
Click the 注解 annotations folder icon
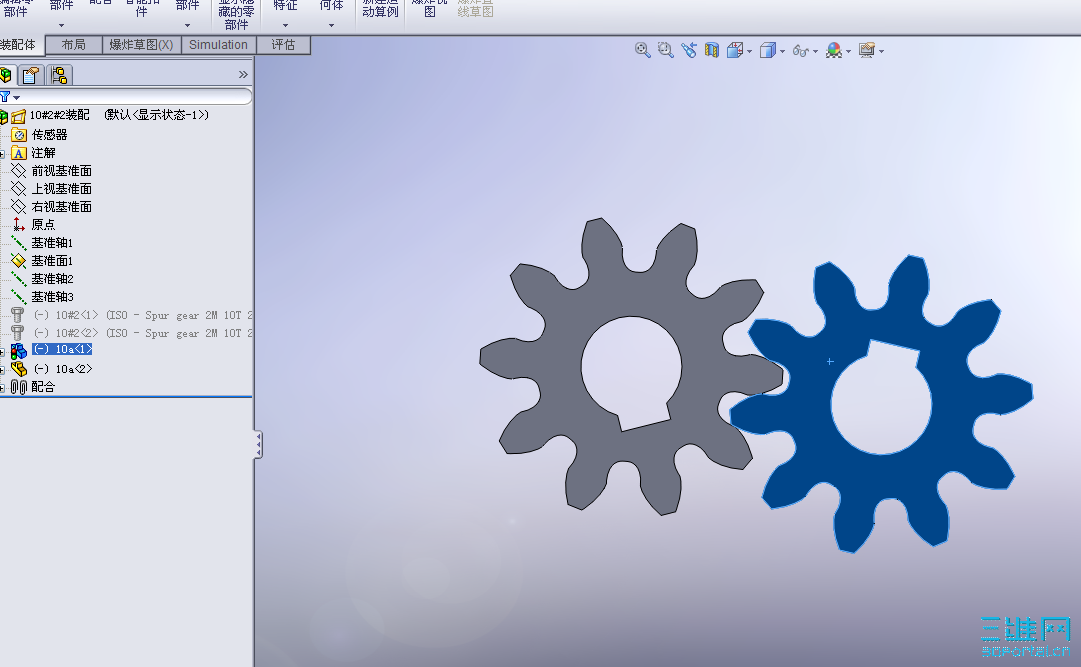click(x=19, y=153)
